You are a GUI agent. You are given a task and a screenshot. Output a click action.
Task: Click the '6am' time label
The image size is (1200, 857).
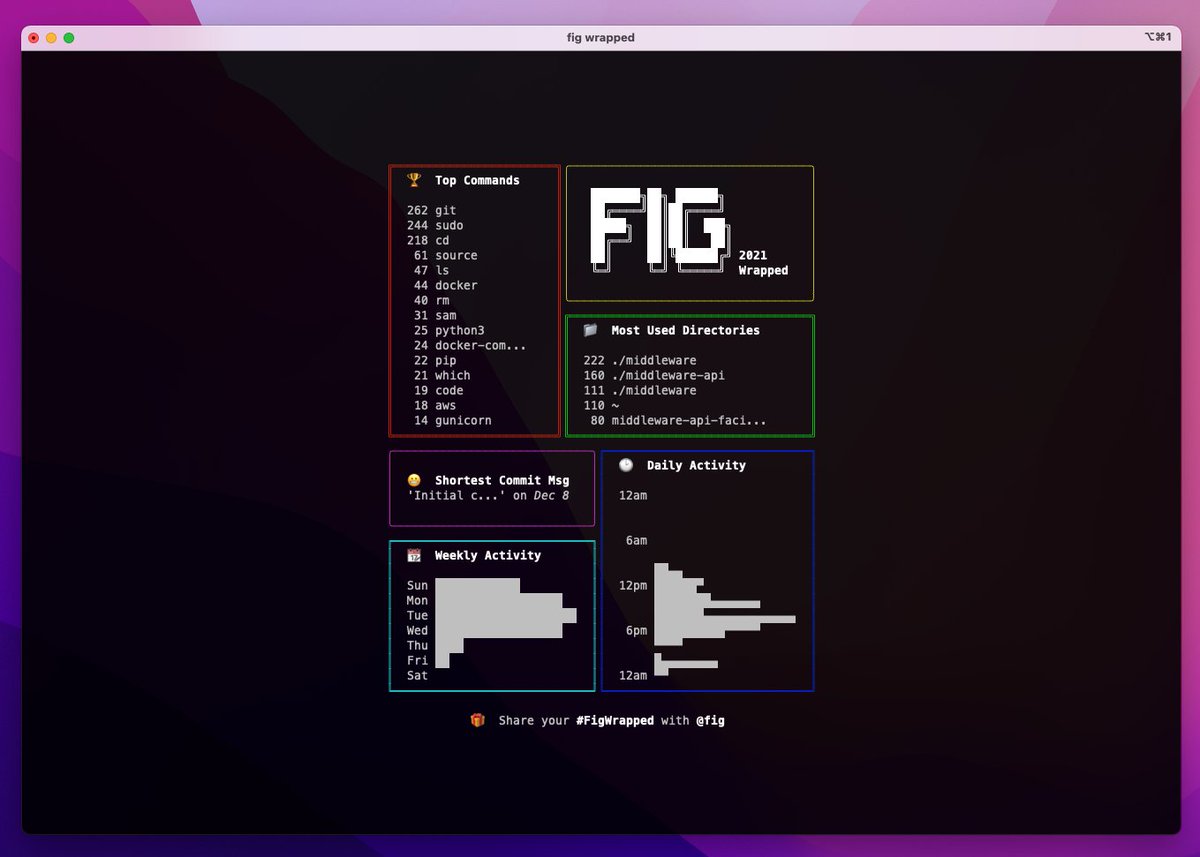(636, 540)
